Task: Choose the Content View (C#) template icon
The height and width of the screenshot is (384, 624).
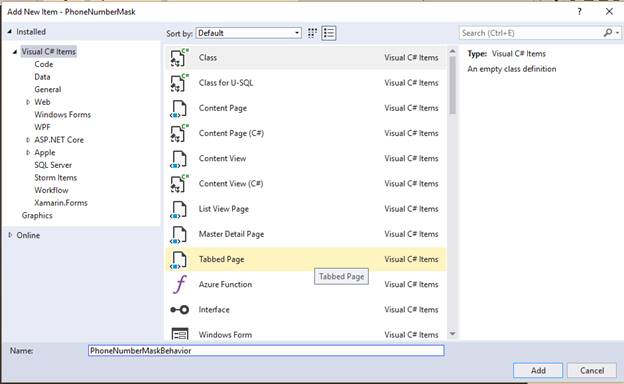Action: pyautogui.click(x=179, y=183)
